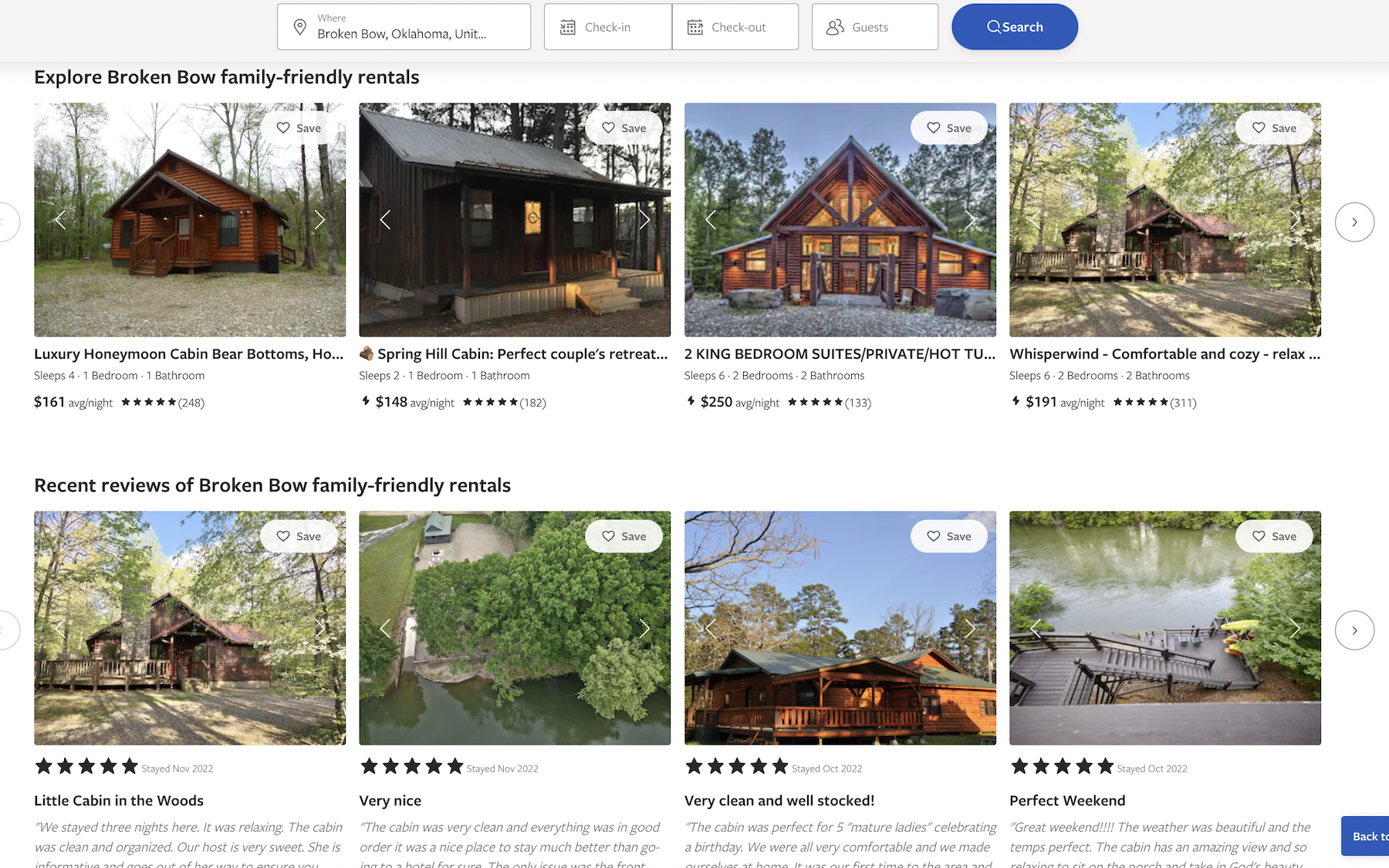This screenshot has height=868, width=1389.
Task: Save the Spring Hill Cabin listing
Action: (x=624, y=128)
